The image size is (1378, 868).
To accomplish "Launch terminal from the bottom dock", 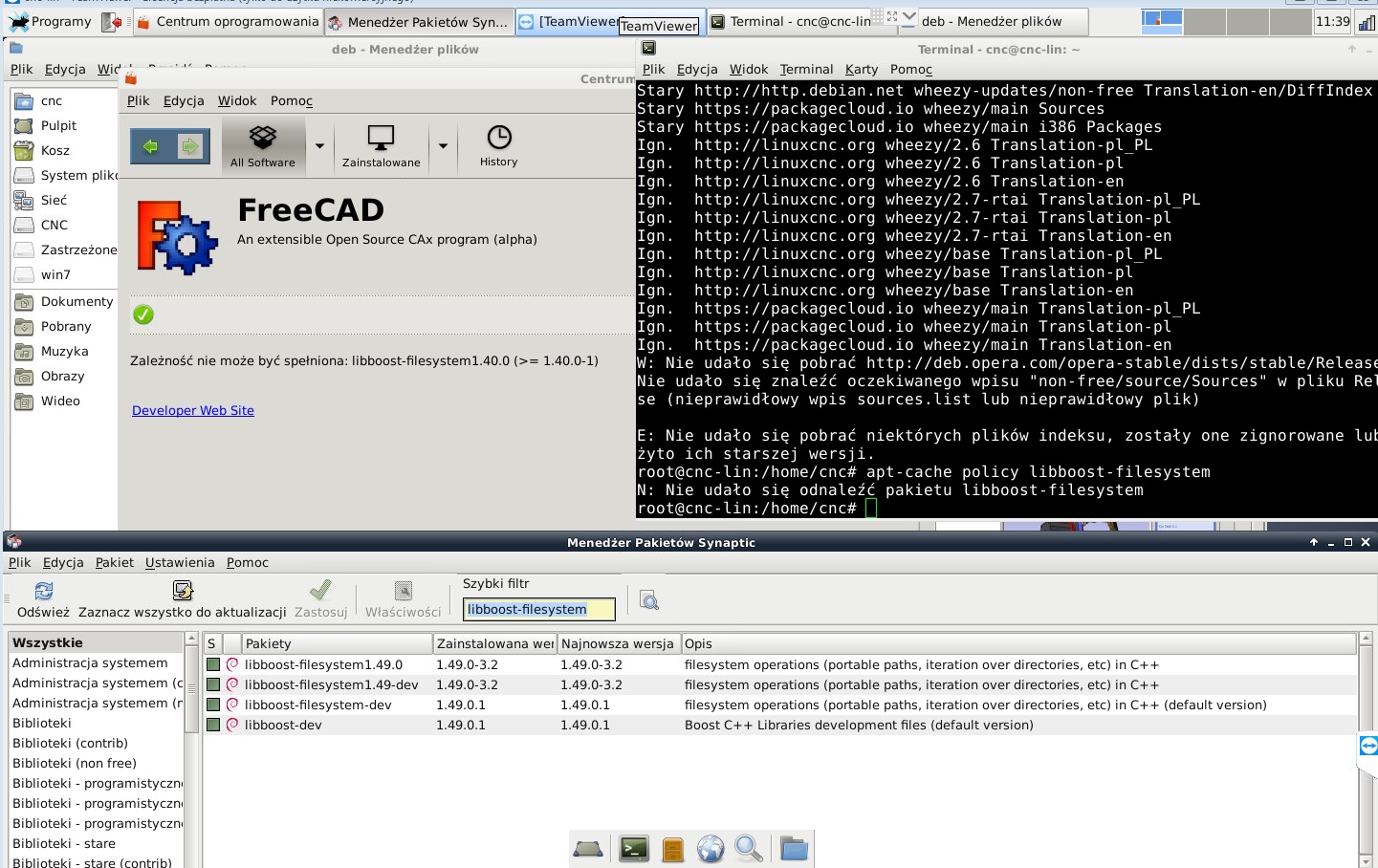I will click(x=634, y=848).
